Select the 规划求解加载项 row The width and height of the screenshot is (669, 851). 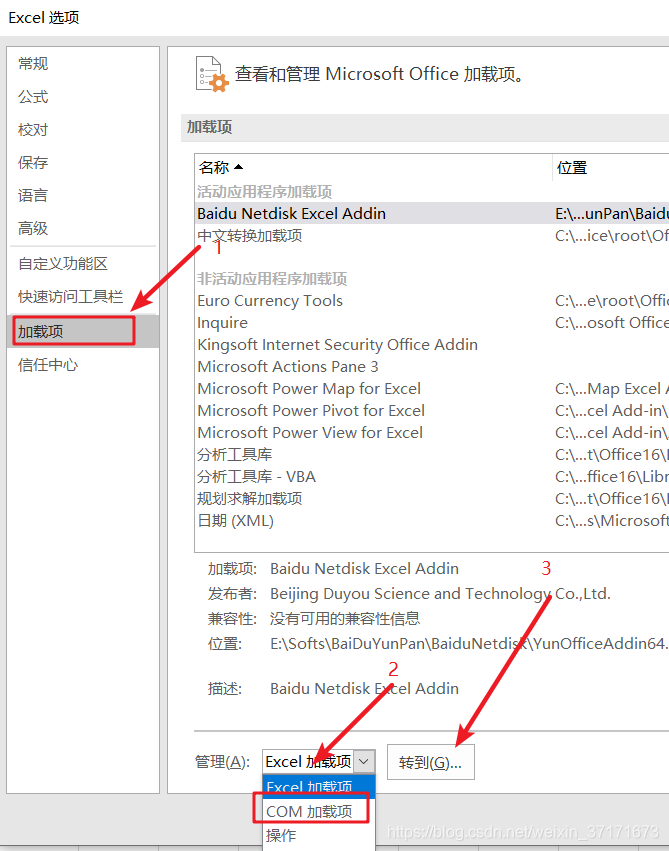432,498
